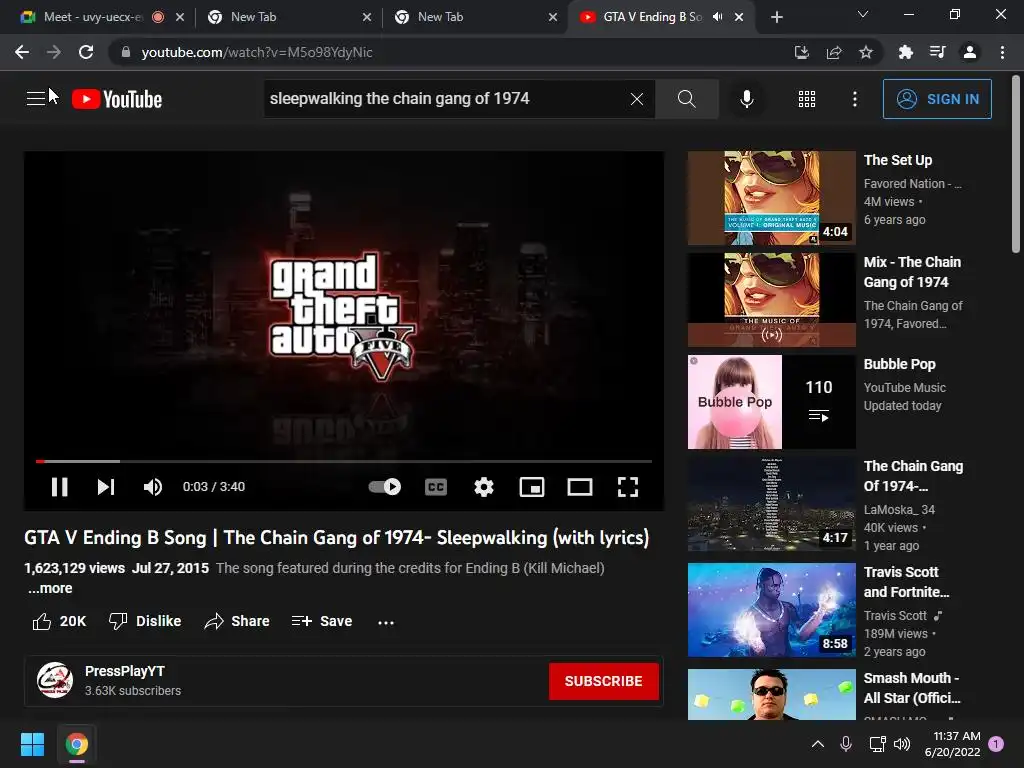The image size is (1024, 768).
Task: Dislike the video
Action: 144,621
